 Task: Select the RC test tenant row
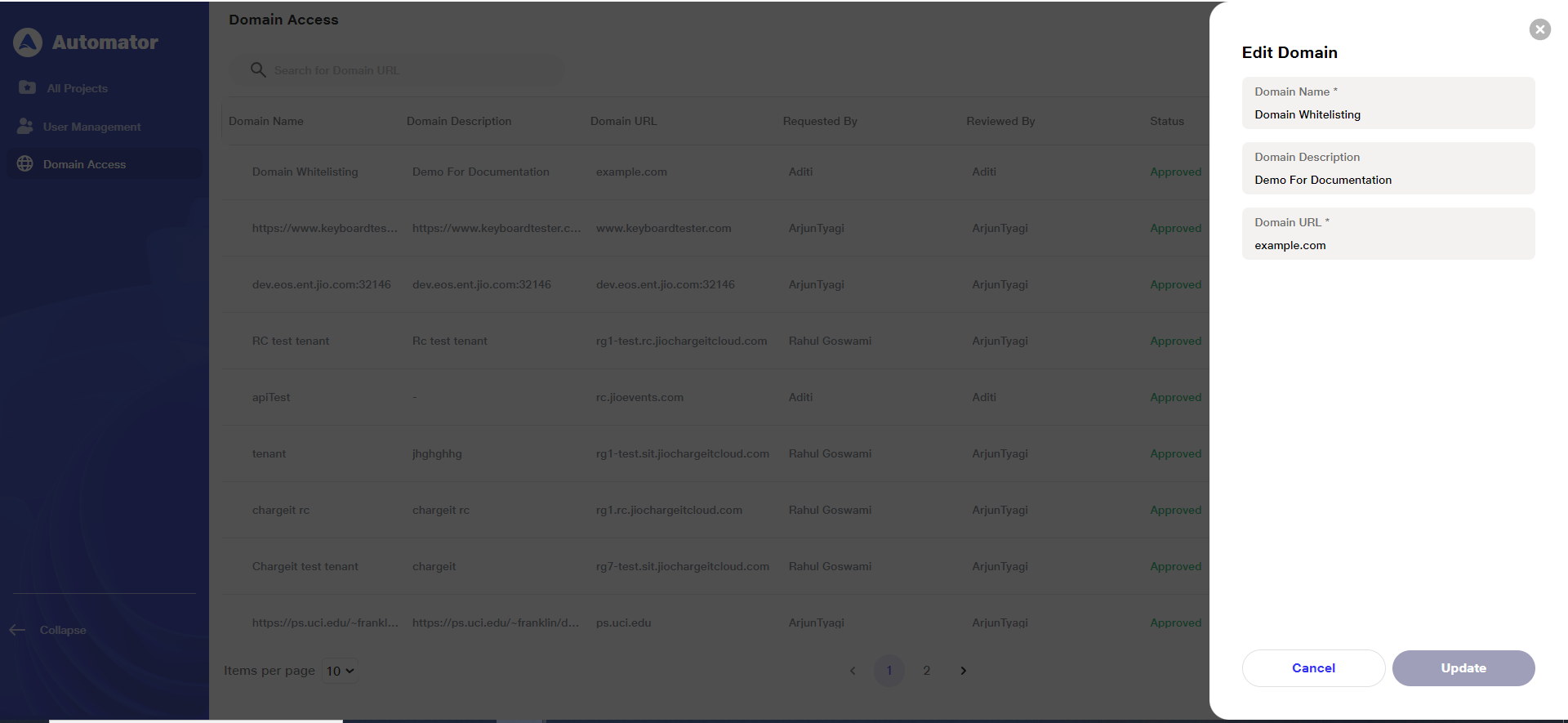coord(291,341)
